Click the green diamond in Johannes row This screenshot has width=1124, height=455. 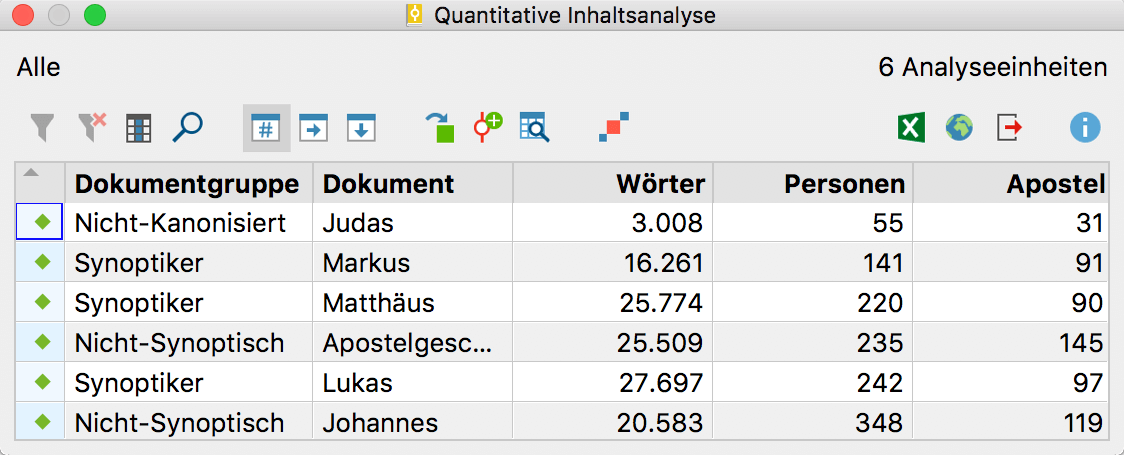[x=43, y=422]
